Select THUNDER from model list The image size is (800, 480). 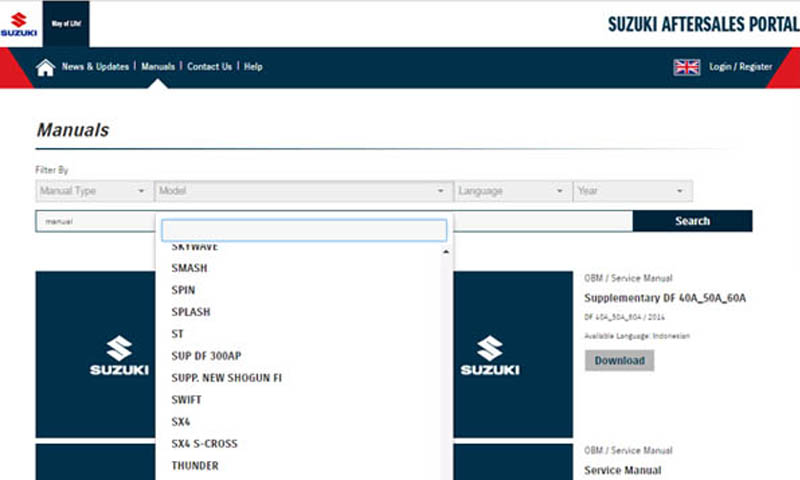(x=195, y=466)
